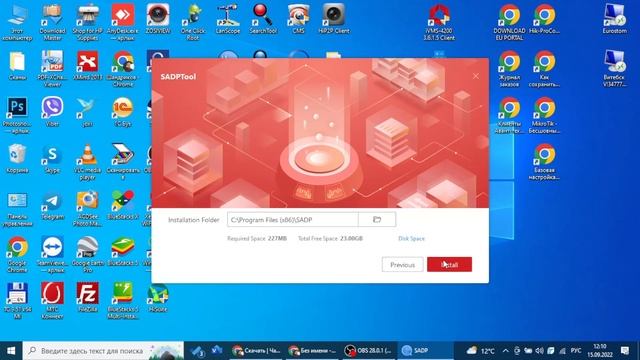The image size is (640, 360).
Task: Edit the Installation Folder path field
Action: pyautogui.click(x=293, y=220)
